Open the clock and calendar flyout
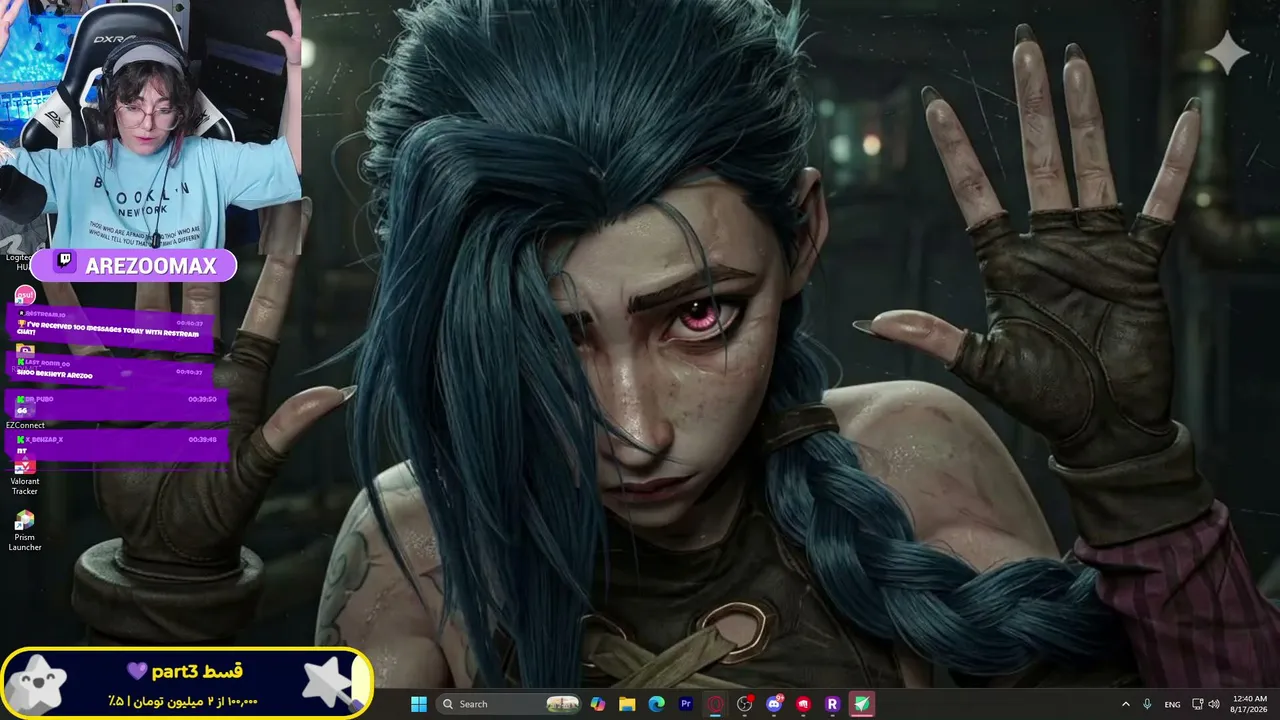1280x720 pixels. point(1250,704)
